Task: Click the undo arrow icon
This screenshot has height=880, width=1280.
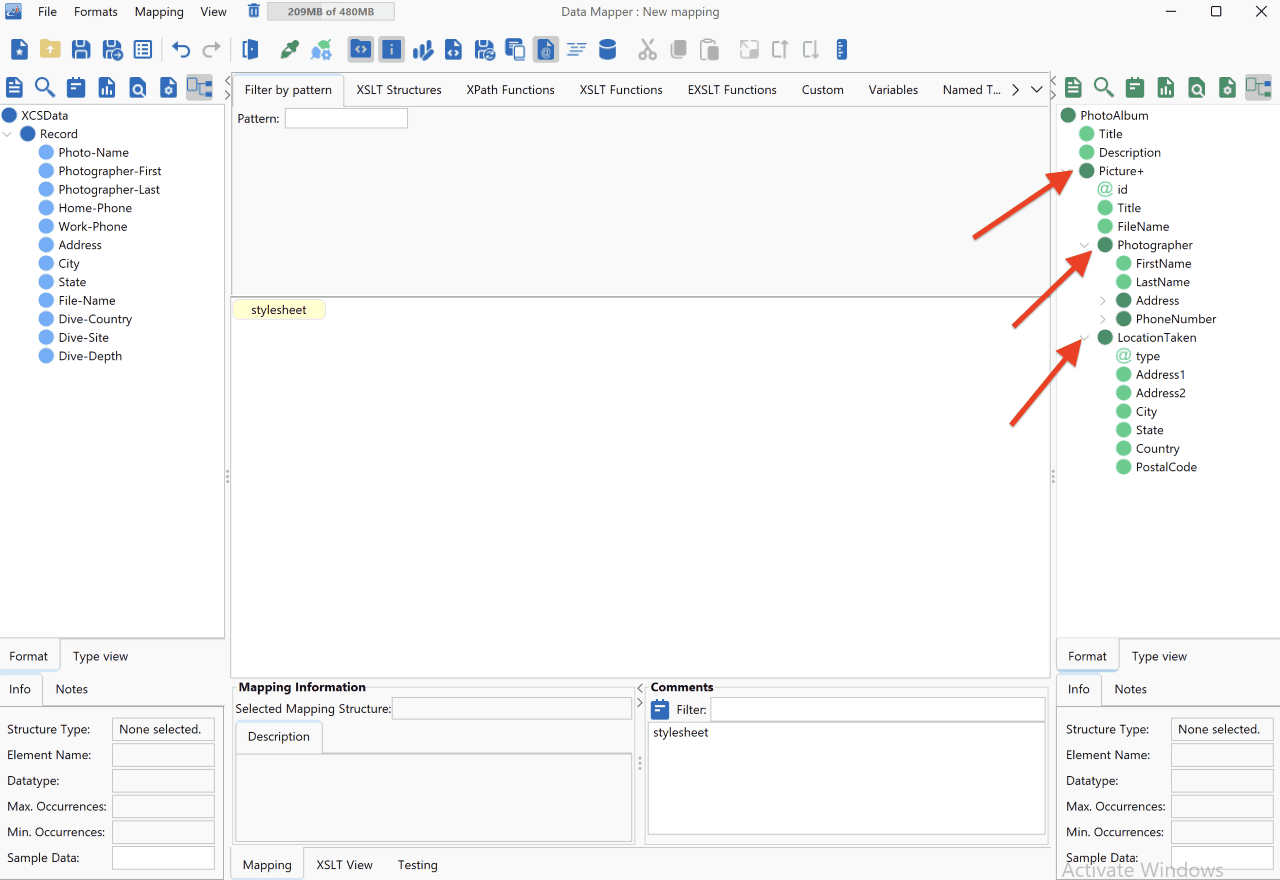Action: point(181,49)
